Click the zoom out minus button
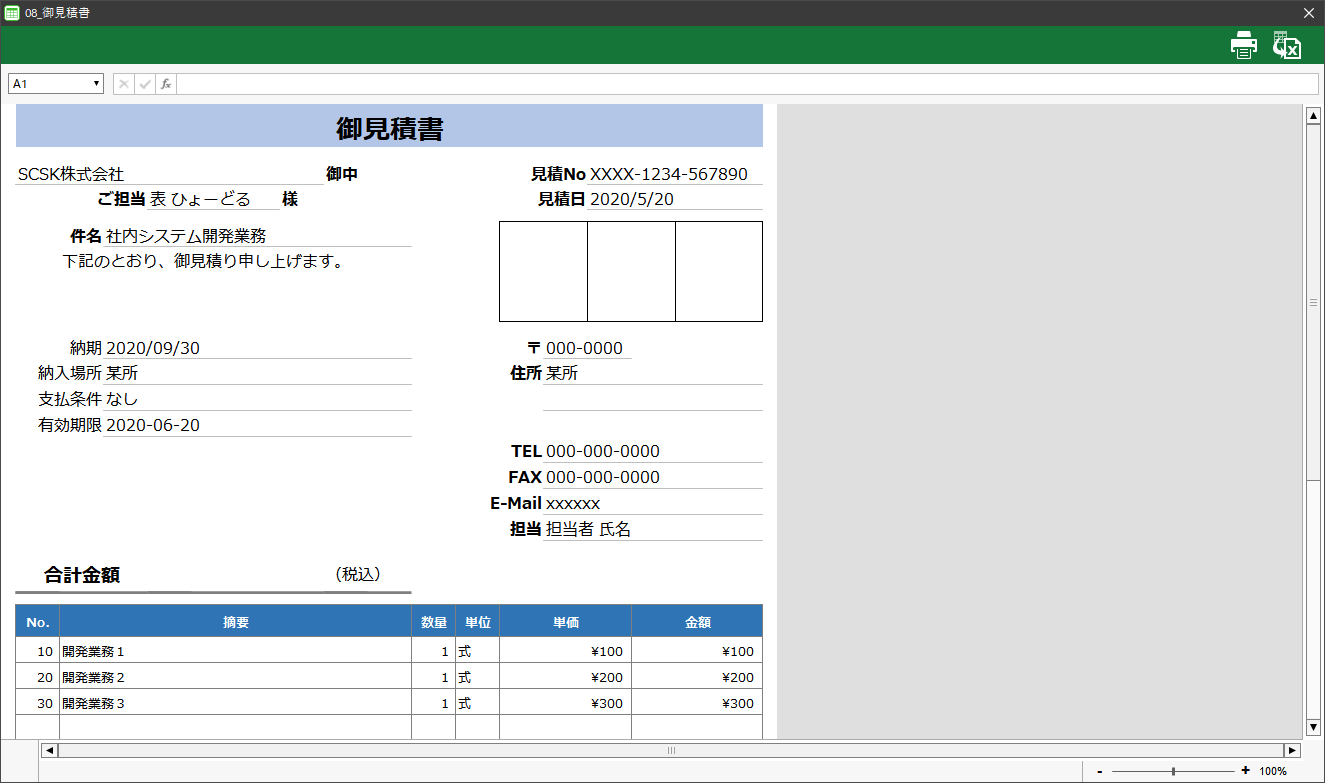This screenshot has height=783, width=1325. click(1100, 771)
